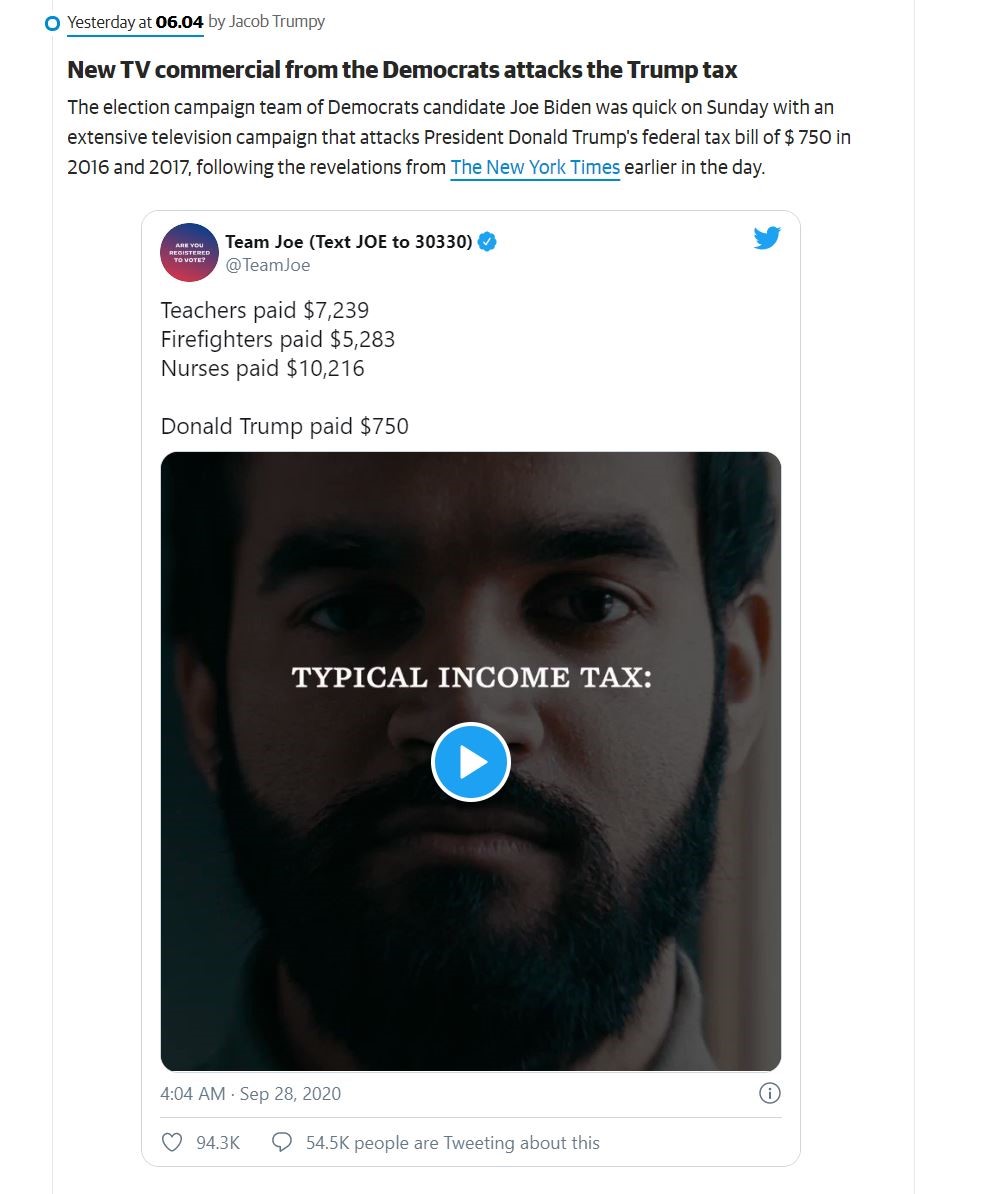Open the tweet info circle icon
This screenshot has height=1194, width=999.
tap(770, 1093)
